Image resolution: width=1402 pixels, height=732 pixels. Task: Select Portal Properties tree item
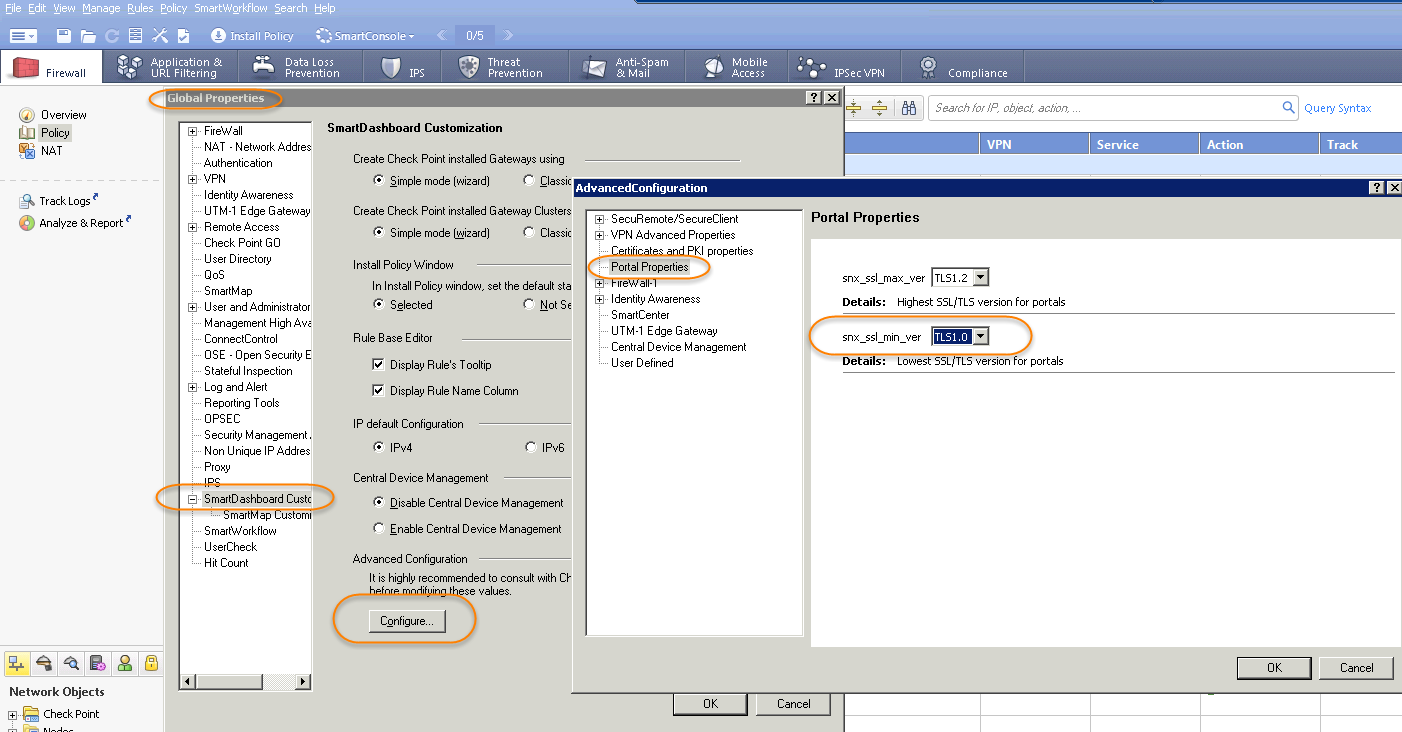click(x=650, y=267)
